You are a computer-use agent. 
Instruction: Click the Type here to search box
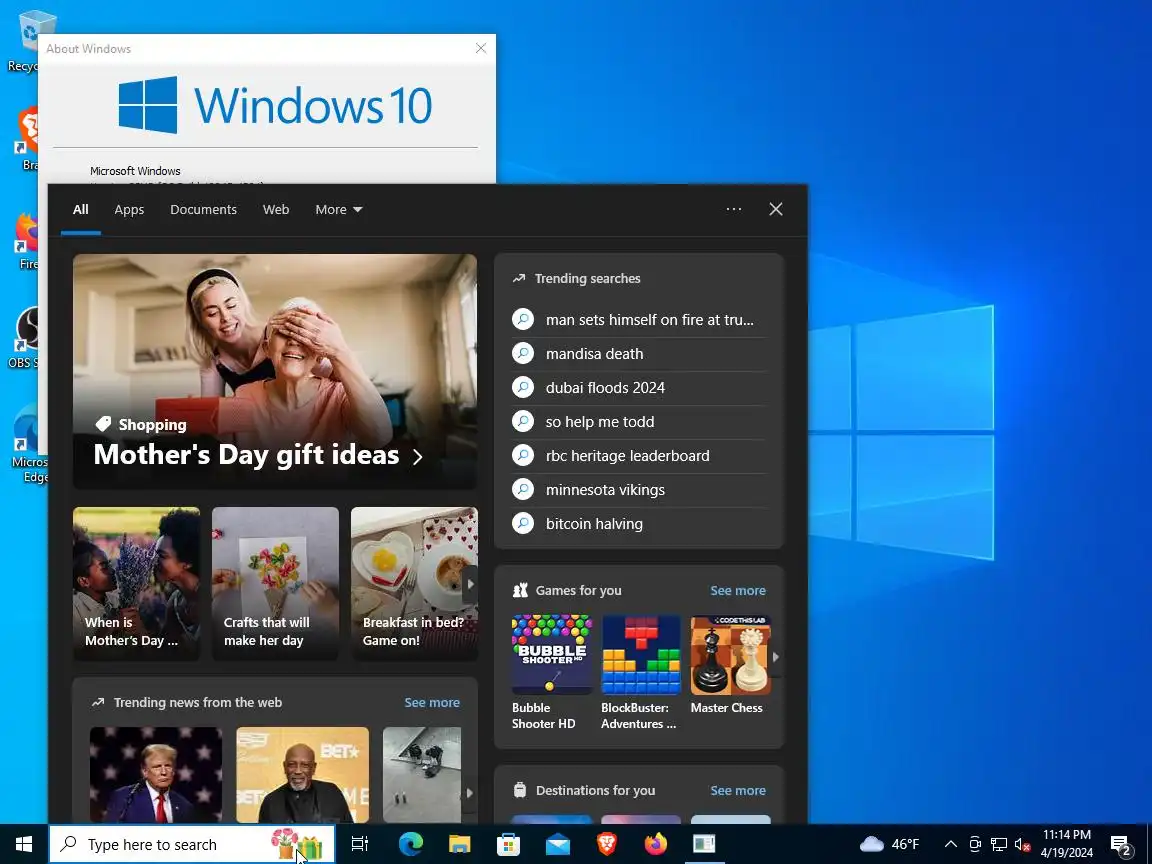pos(192,844)
